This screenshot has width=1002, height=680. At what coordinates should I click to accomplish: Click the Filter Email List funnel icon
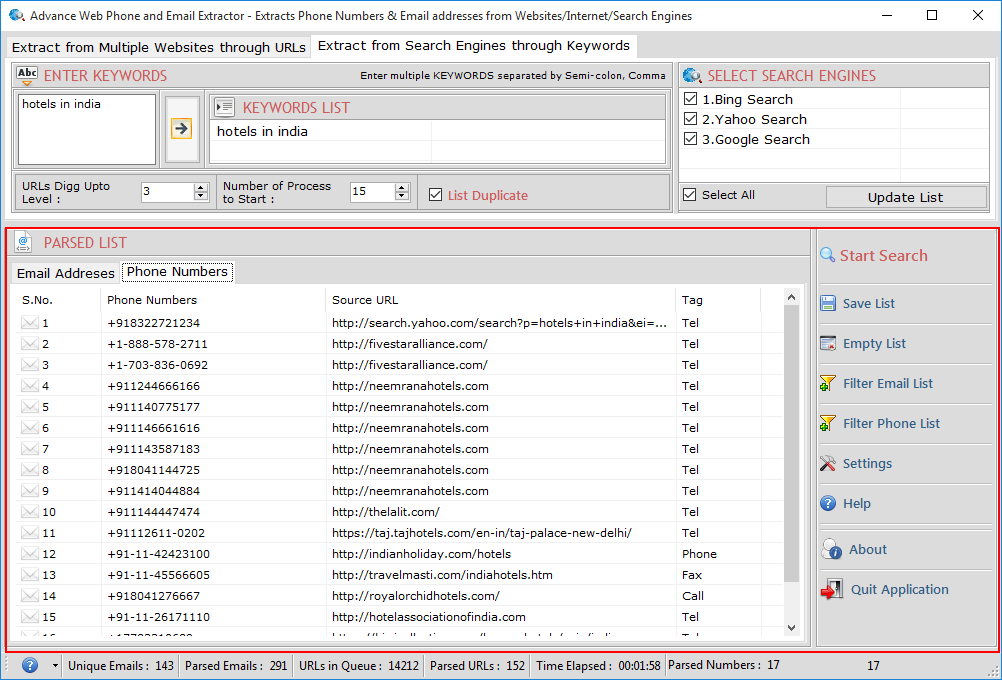(x=828, y=383)
